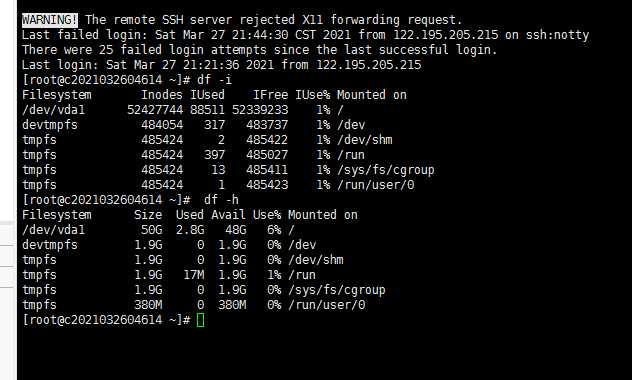Click the 484054 devtmpfs inode count
The image size is (632, 380).
tap(162, 125)
